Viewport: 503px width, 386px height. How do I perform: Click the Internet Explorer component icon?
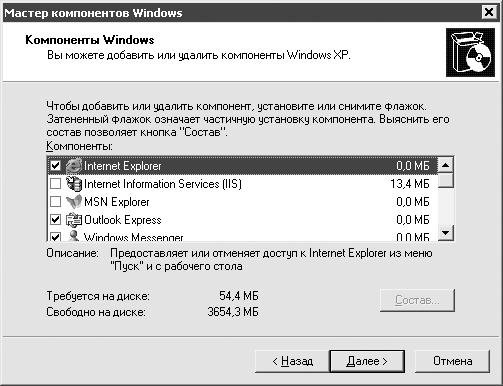(x=74, y=166)
